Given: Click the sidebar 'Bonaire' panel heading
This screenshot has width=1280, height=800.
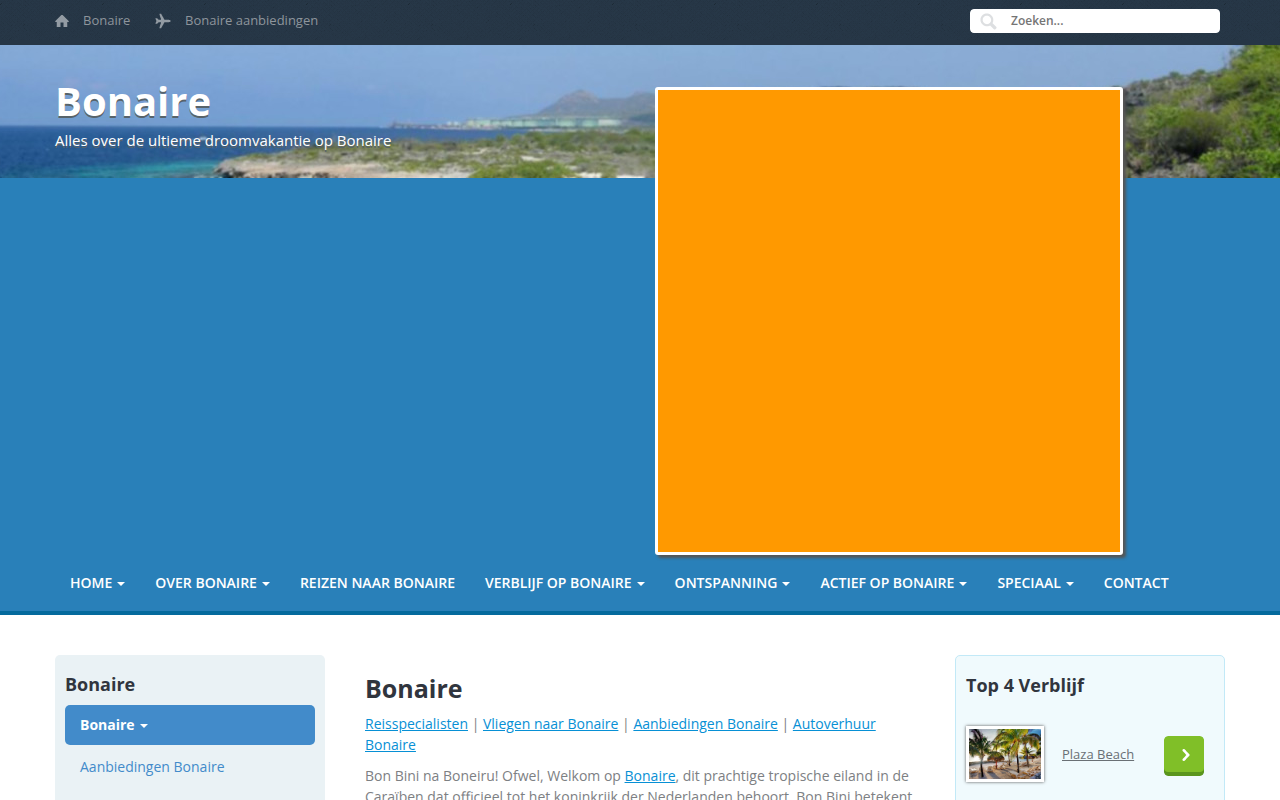Looking at the screenshot, I should 100,685.
